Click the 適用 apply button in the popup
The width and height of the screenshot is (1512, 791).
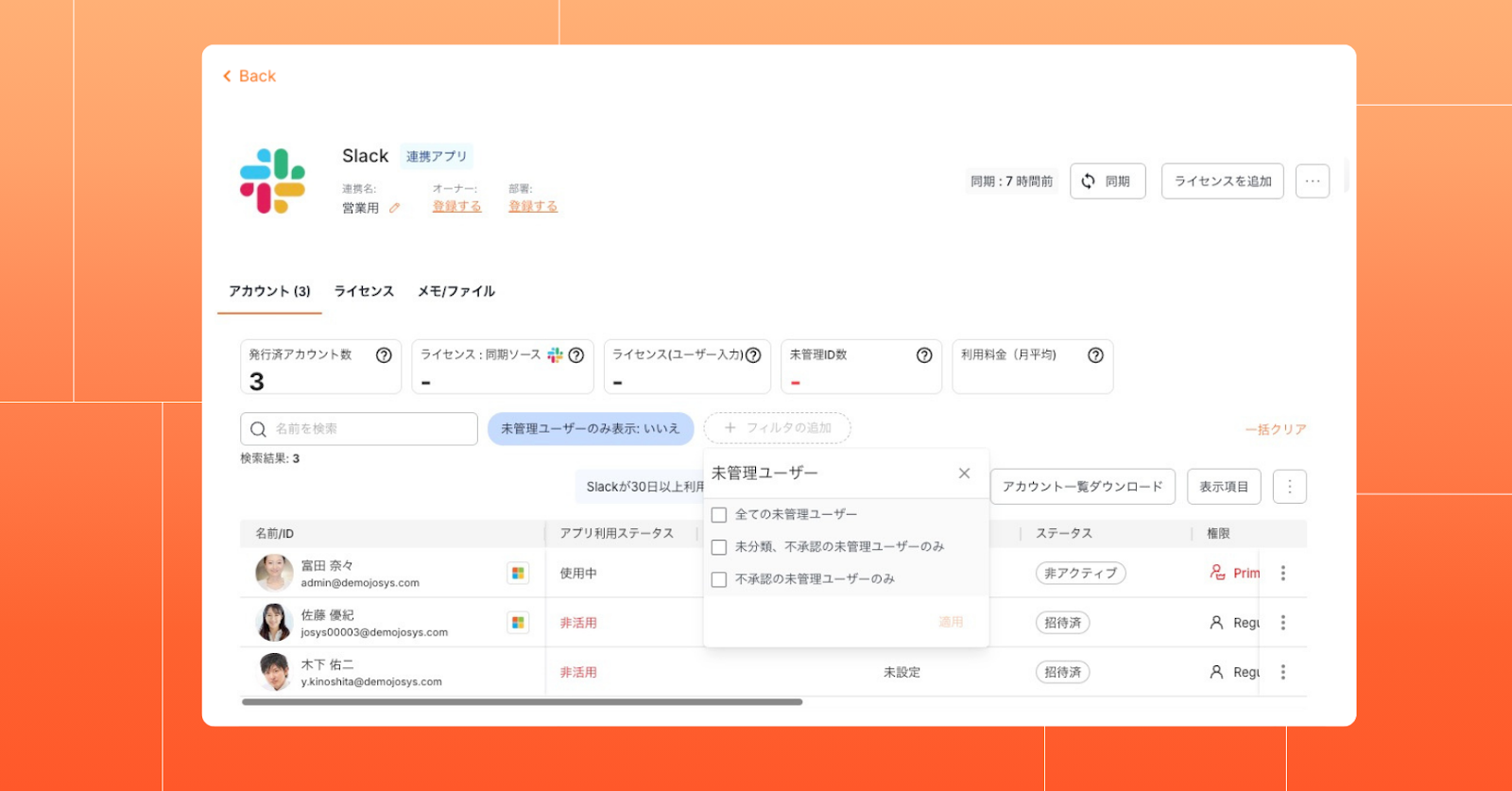coord(951,622)
